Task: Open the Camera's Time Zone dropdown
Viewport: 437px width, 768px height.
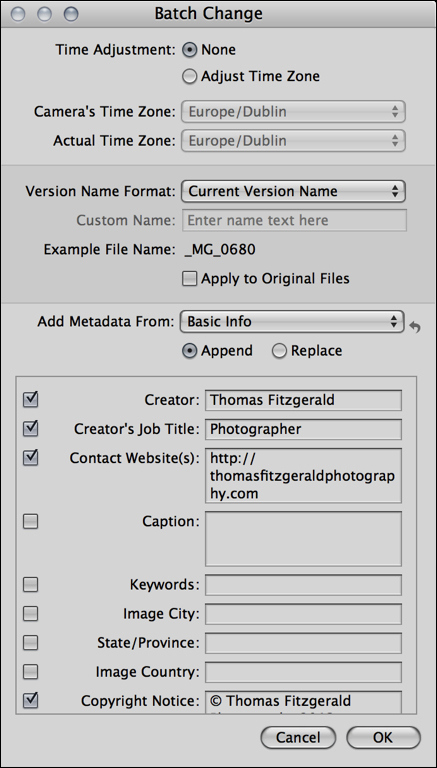Action: pos(293,112)
